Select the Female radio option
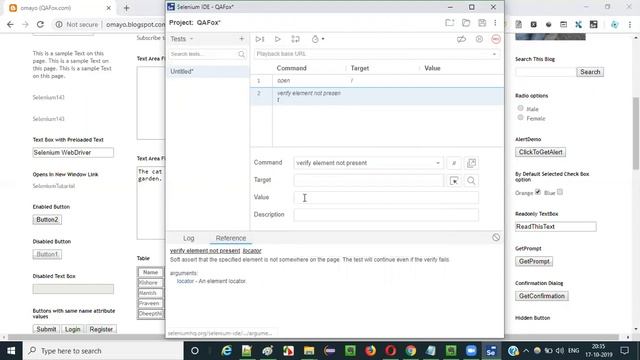 point(520,118)
